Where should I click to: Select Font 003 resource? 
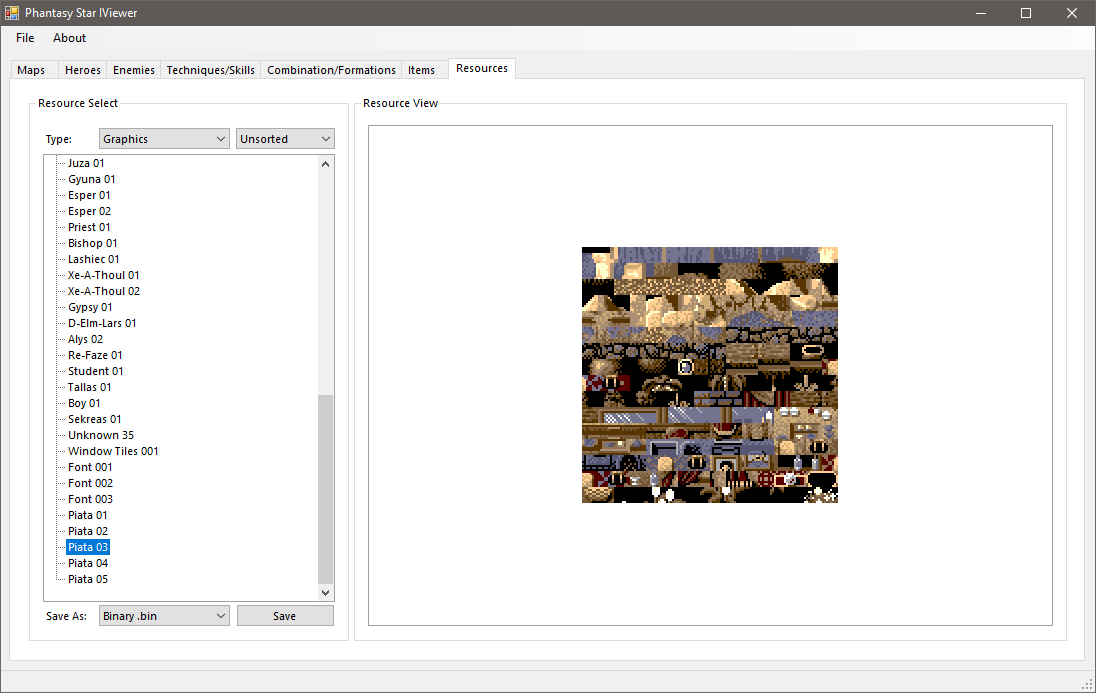(90, 499)
